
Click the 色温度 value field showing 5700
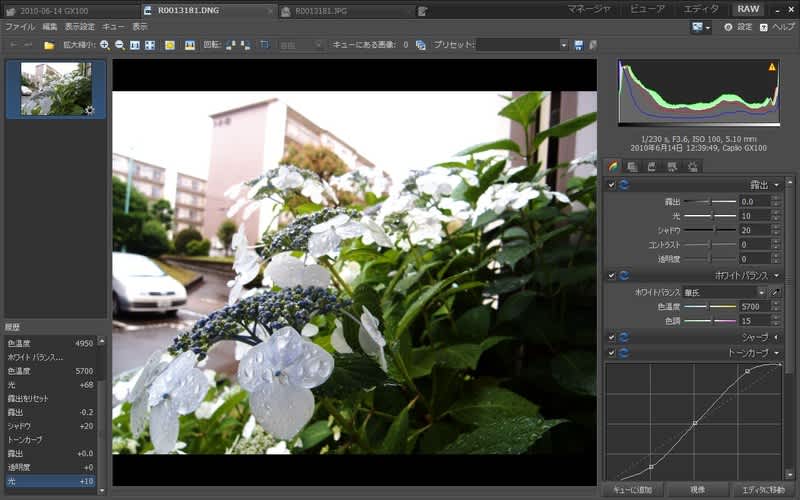click(754, 307)
